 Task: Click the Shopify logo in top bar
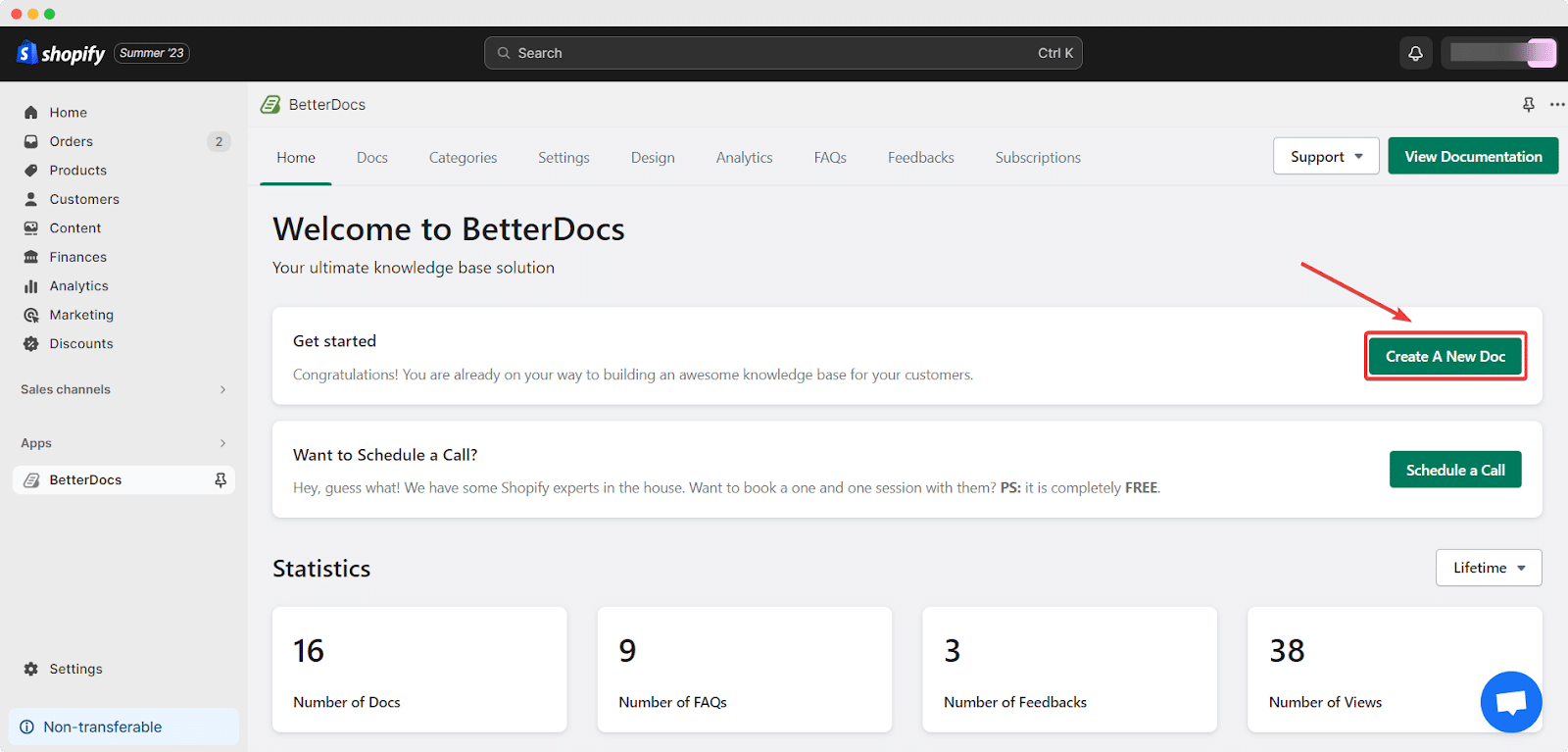coord(61,53)
